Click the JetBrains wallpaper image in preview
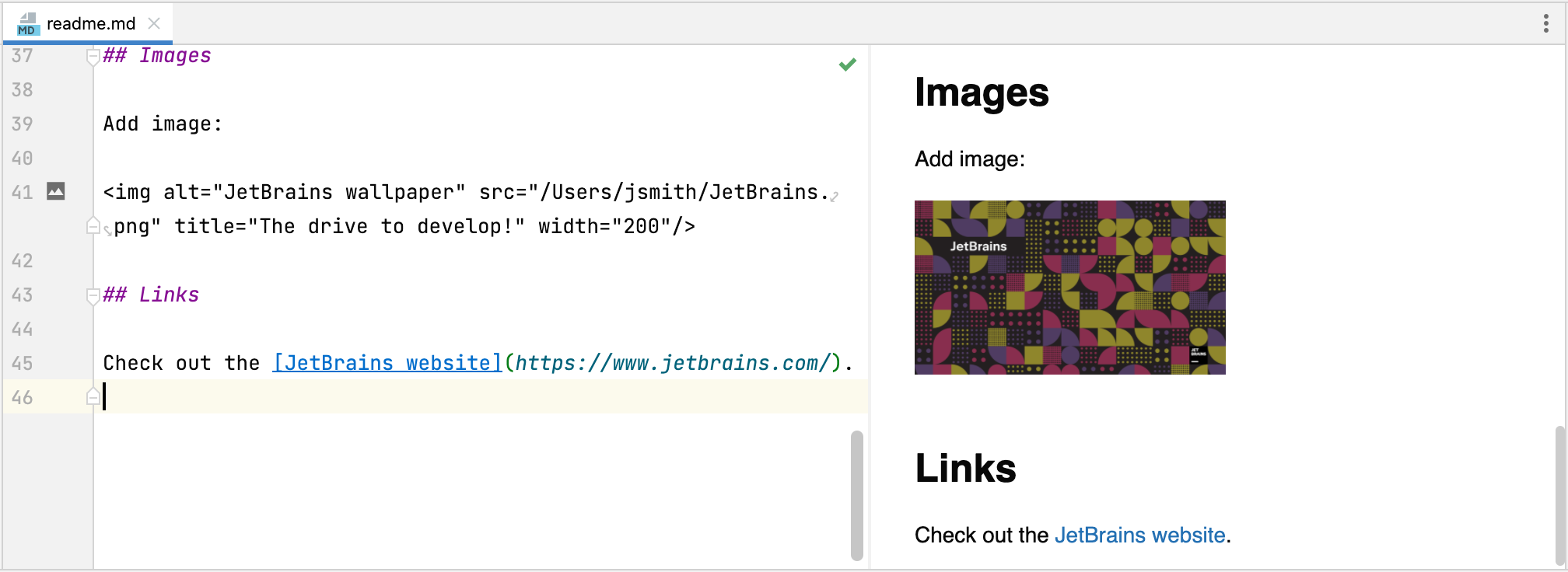The image size is (1568, 572). (x=1069, y=288)
